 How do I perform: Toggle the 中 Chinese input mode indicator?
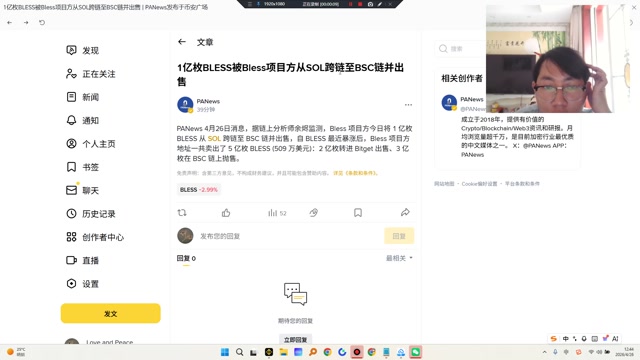click(x=565, y=339)
